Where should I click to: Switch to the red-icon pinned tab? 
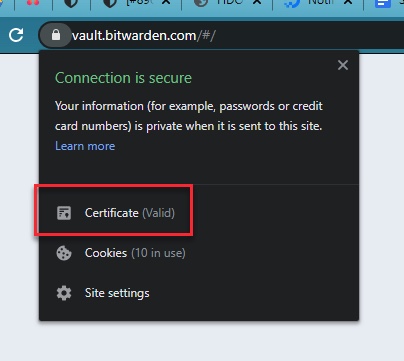33,3
